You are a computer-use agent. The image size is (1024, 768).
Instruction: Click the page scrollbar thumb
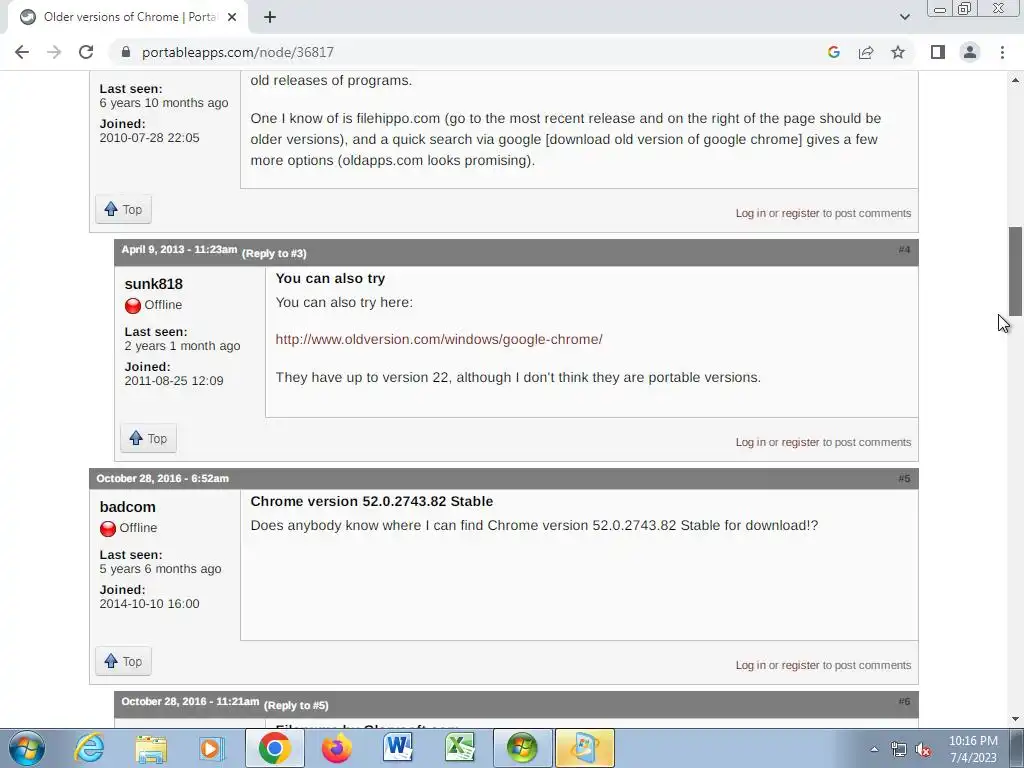pos(1016,272)
